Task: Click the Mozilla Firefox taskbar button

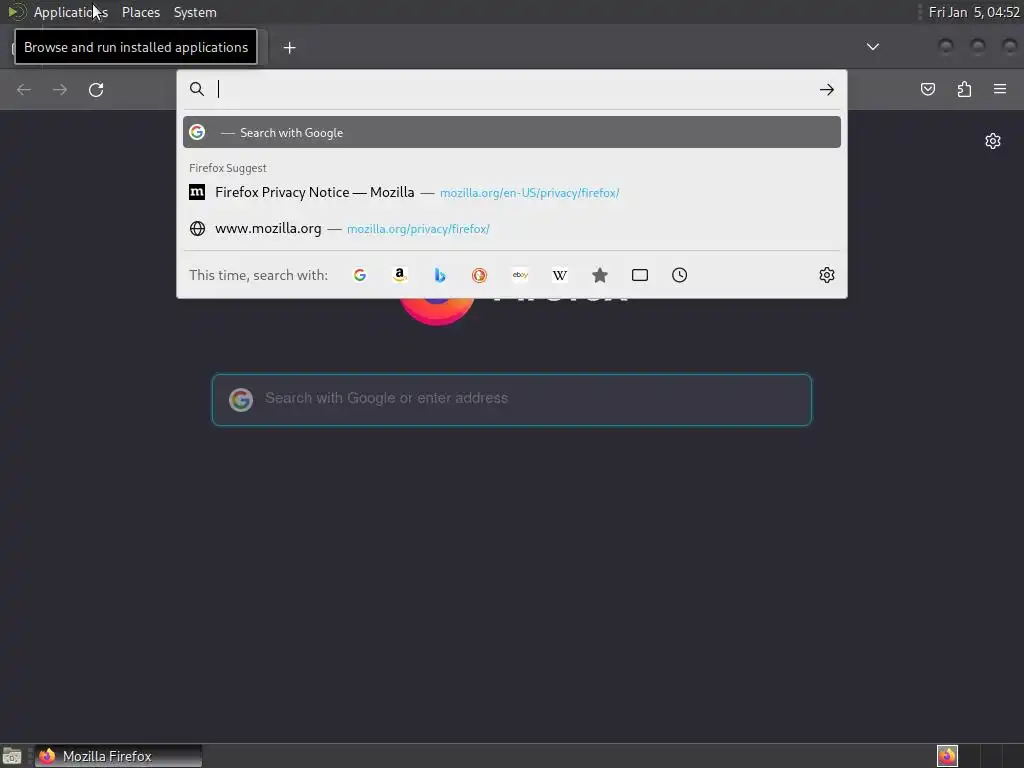Action: pyautogui.click(x=118, y=756)
